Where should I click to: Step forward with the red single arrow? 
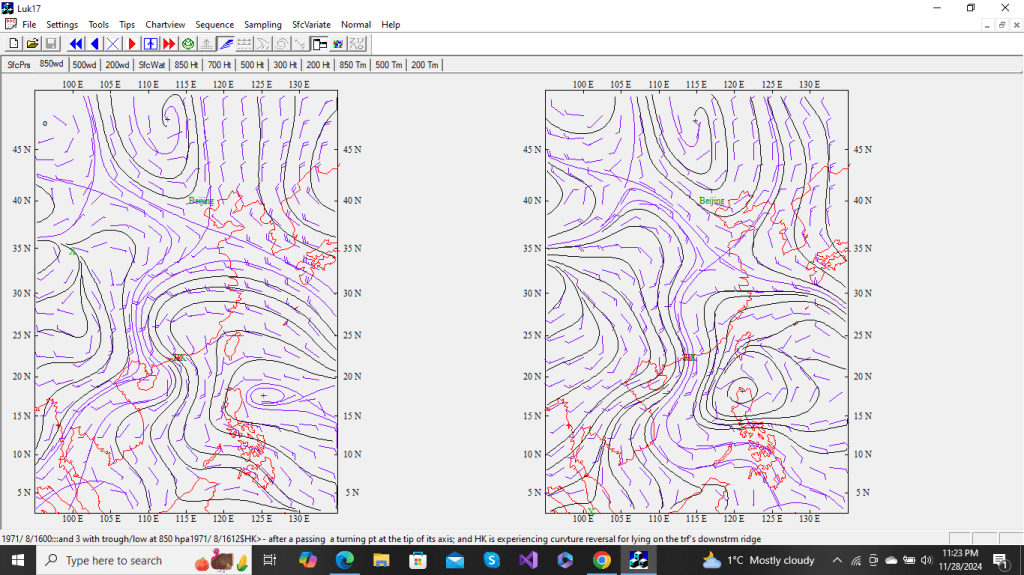(131, 44)
